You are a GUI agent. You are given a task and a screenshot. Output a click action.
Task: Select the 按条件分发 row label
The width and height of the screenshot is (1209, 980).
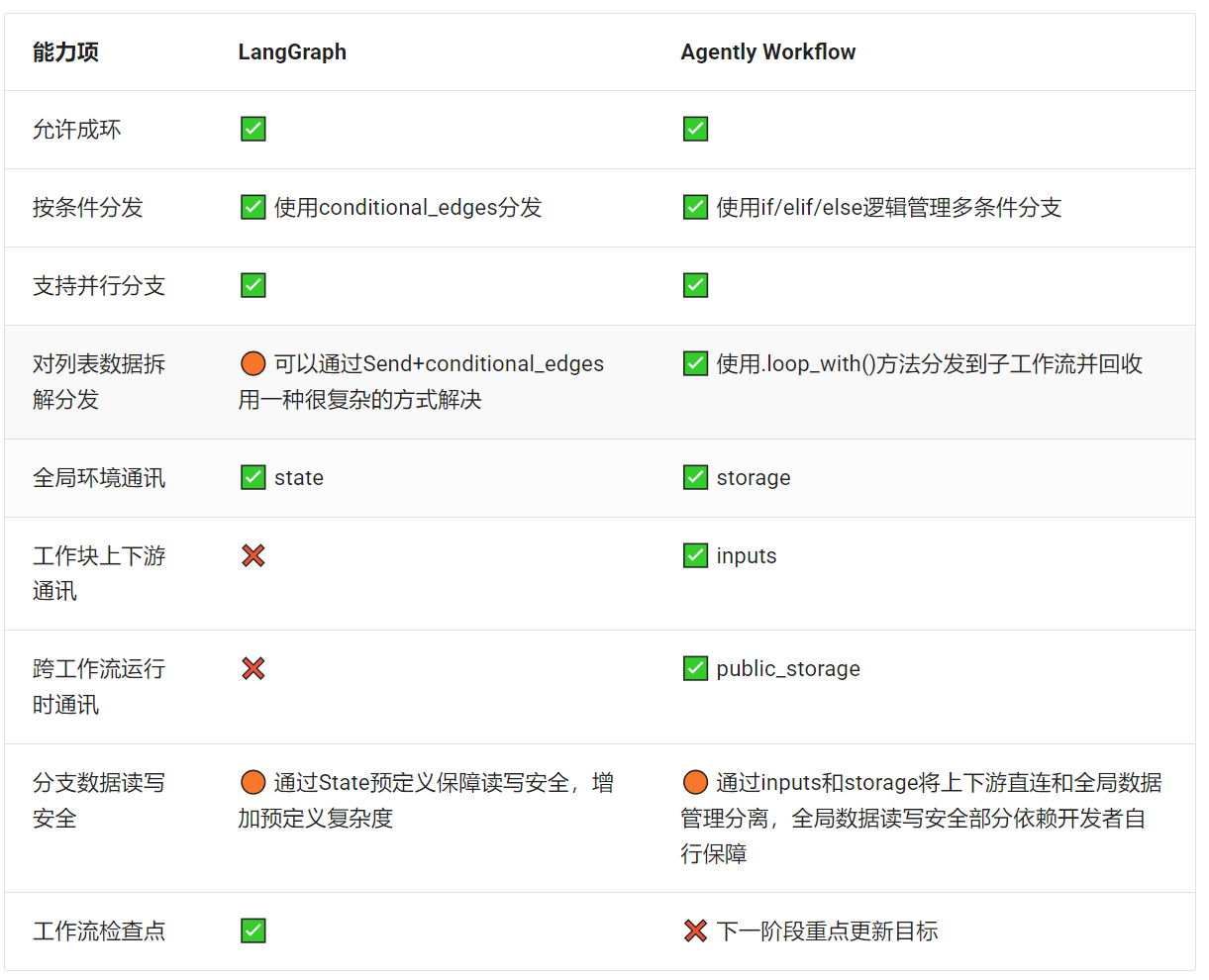pos(88,208)
